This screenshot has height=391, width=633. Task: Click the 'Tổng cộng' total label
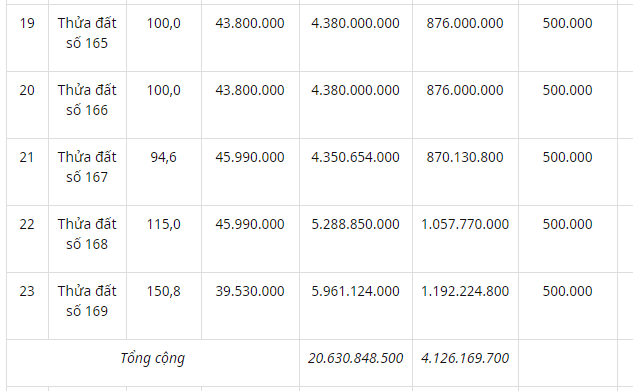pos(153,358)
